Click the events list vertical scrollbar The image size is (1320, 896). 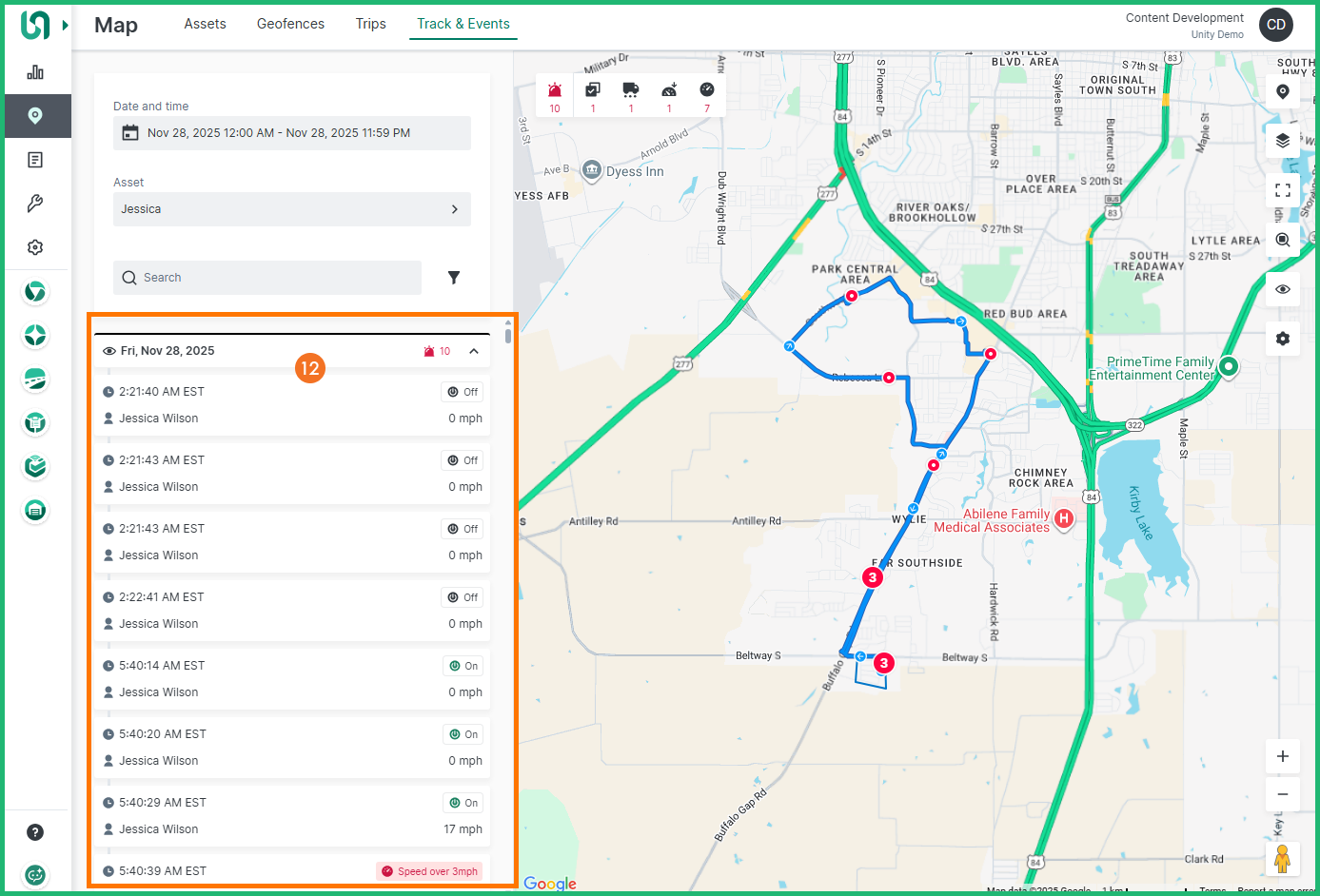pyautogui.click(x=508, y=335)
